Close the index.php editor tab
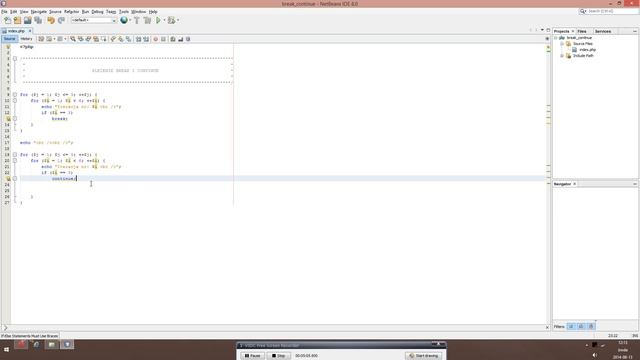Screen dimensions: 640x360 [30, 31]
